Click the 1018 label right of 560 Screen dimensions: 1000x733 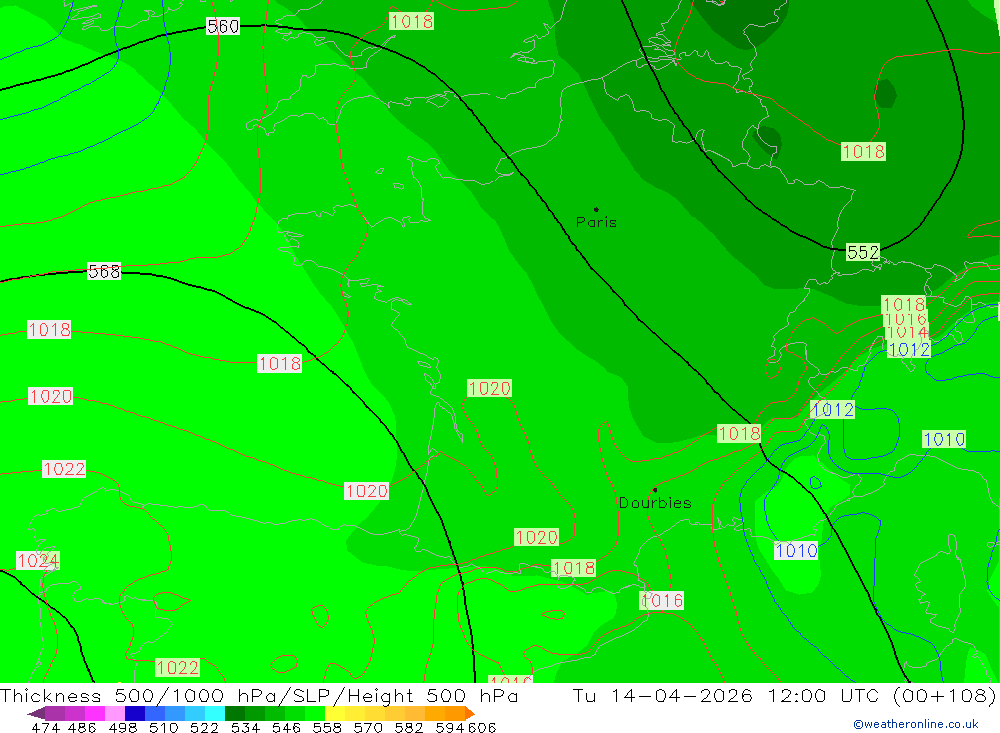(x=411, y=21)
